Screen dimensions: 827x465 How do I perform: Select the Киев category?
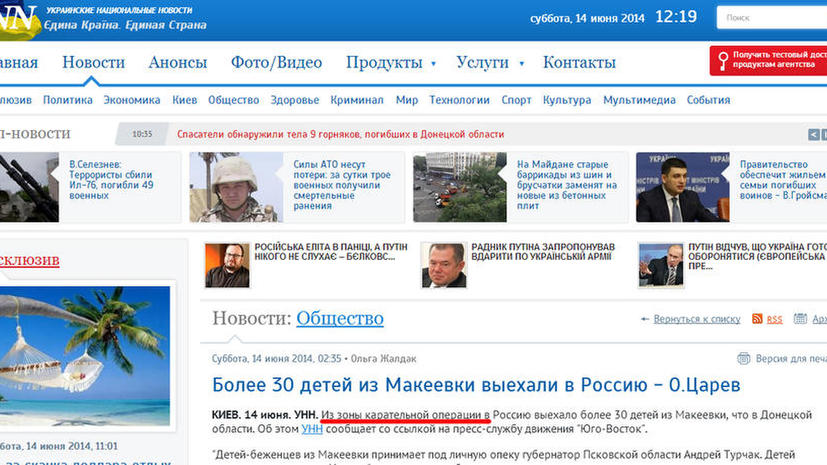[185, 100]
